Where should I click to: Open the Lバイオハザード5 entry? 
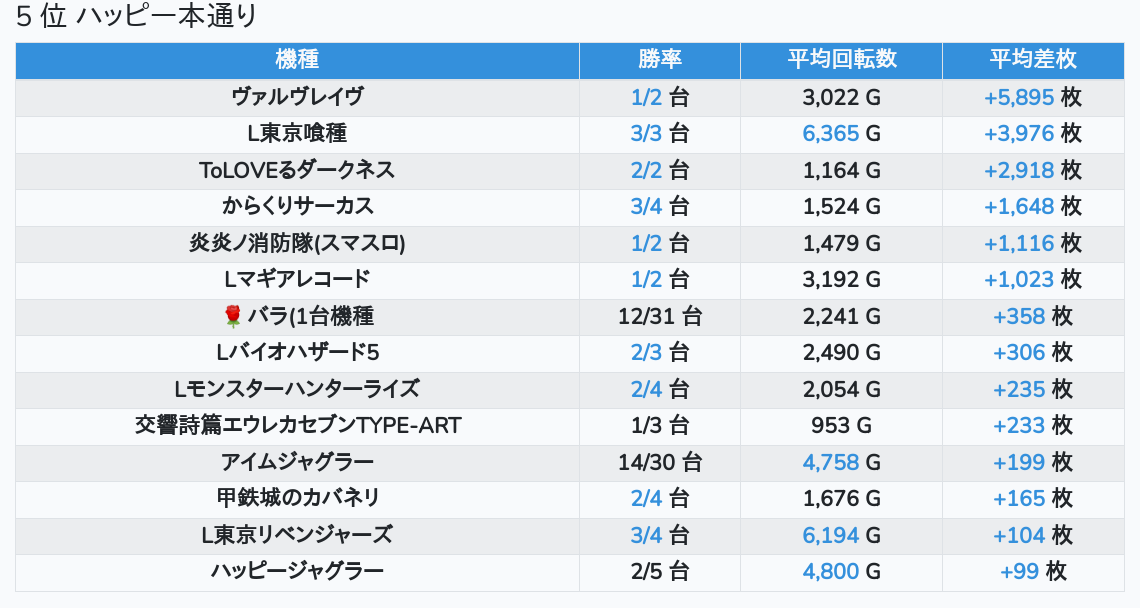click(x=297, y=353)
